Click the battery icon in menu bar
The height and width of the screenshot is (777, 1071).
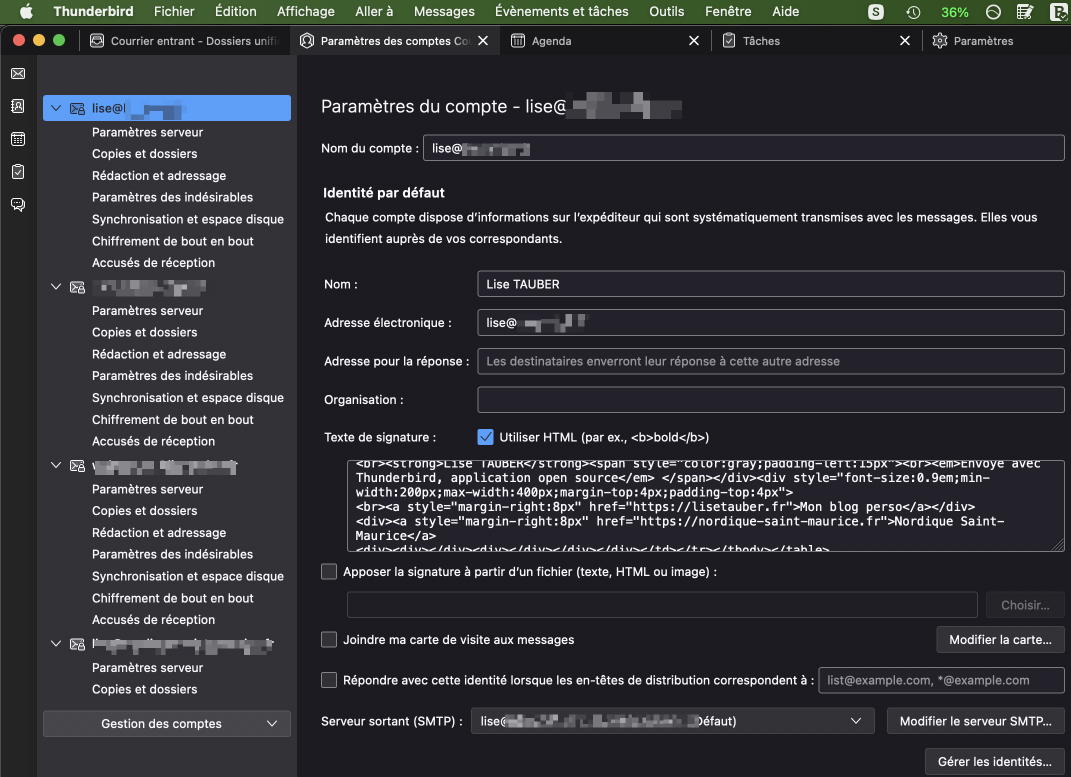point(954,12)
